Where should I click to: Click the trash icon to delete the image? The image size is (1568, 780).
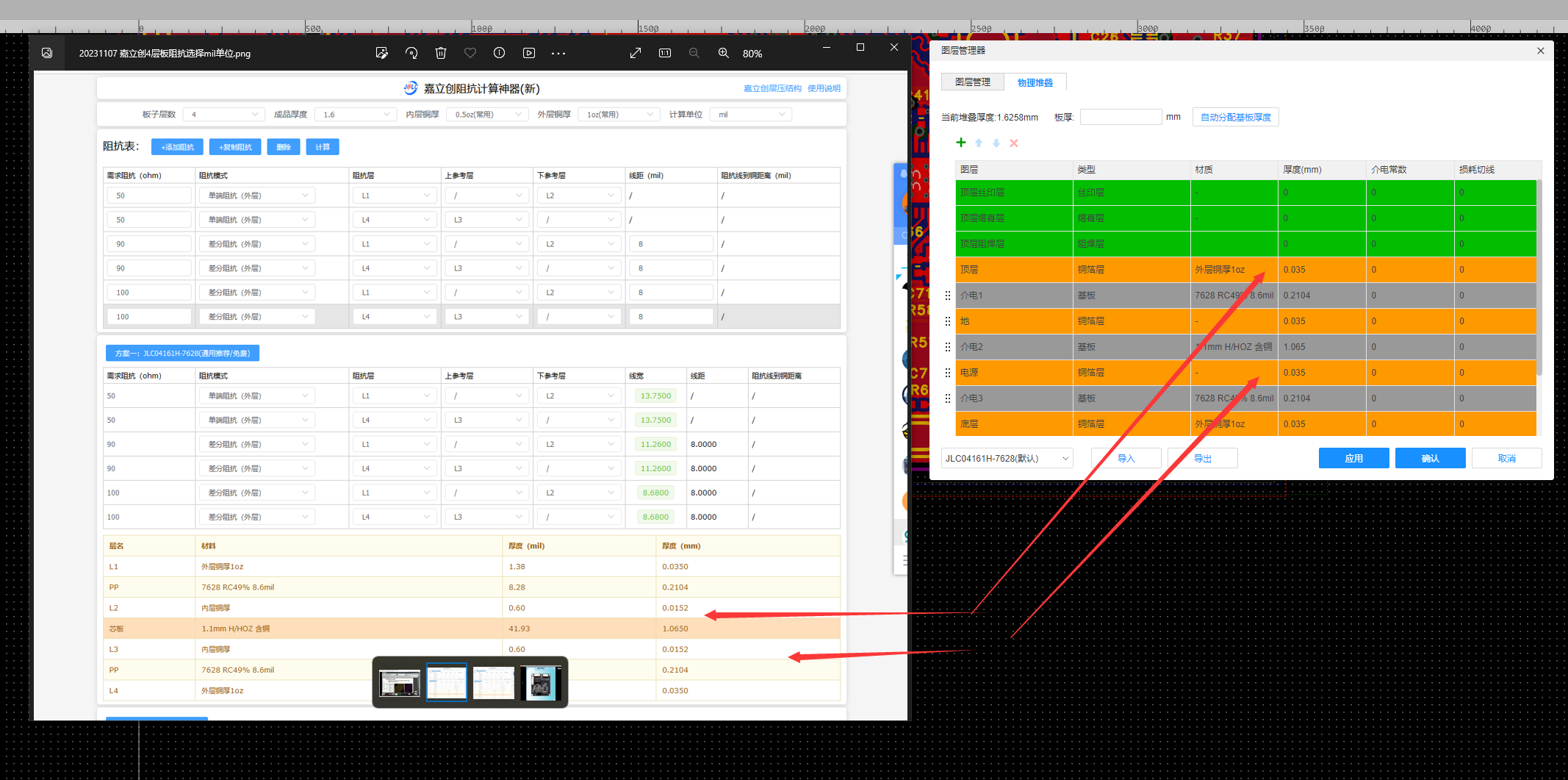coord(441,53)
